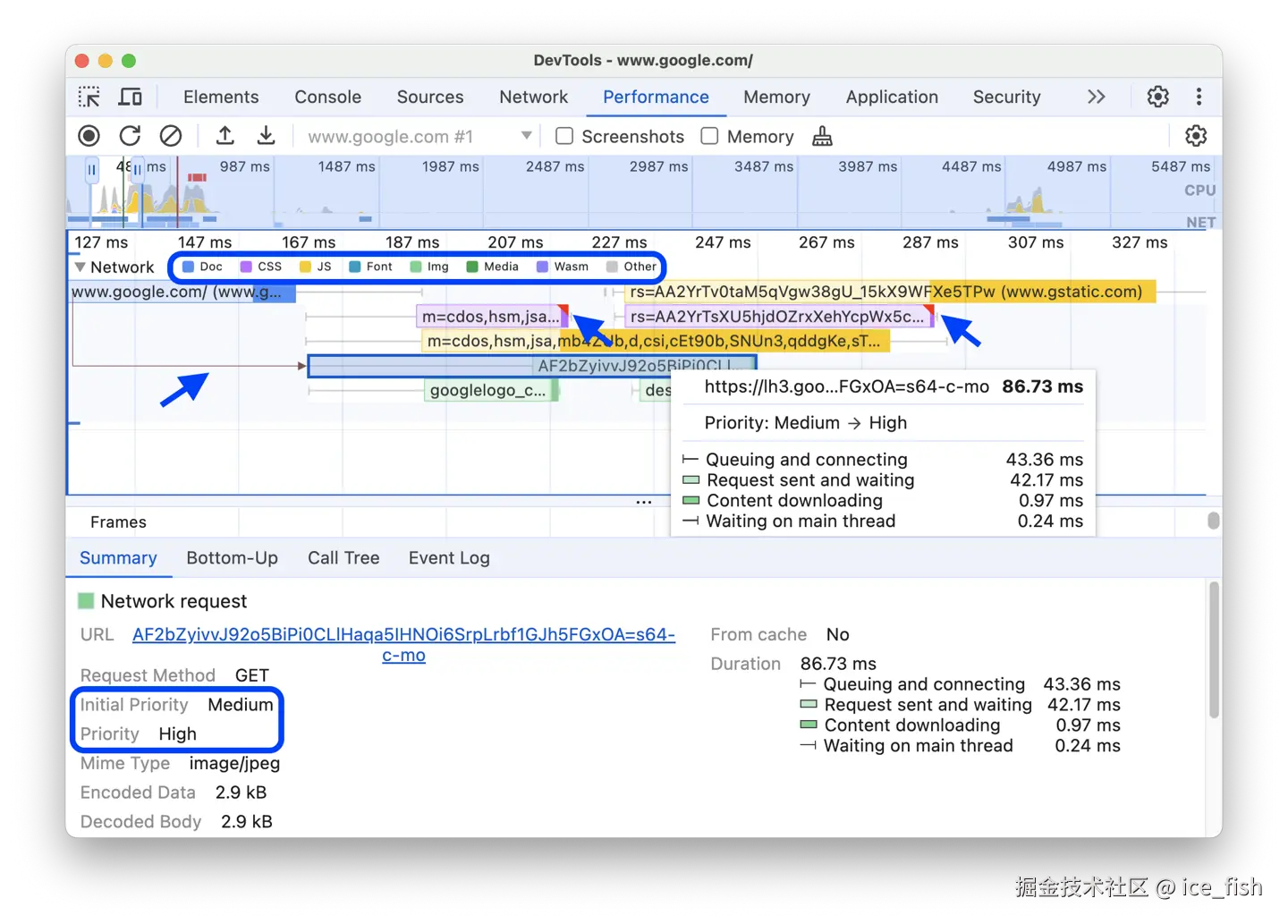
Task: Select the purple m=cdos,hsm,jsa... request bar
Action: pyautogui.click(x=493, y=317)
